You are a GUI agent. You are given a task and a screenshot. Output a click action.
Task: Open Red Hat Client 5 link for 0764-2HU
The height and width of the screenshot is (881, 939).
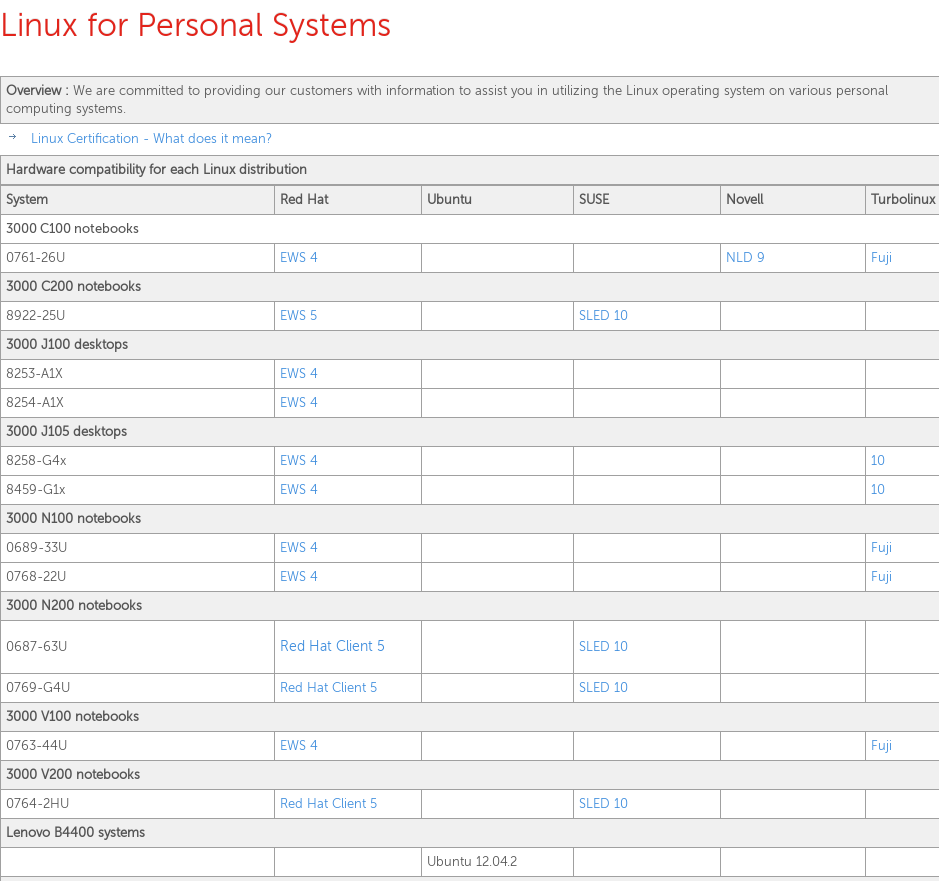pyautogui.click(x=329, y=804)
